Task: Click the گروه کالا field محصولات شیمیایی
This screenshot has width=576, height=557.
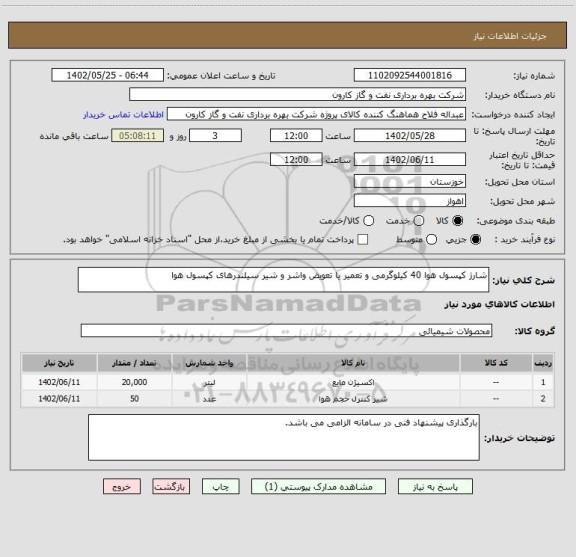Action: coord(286,331)
